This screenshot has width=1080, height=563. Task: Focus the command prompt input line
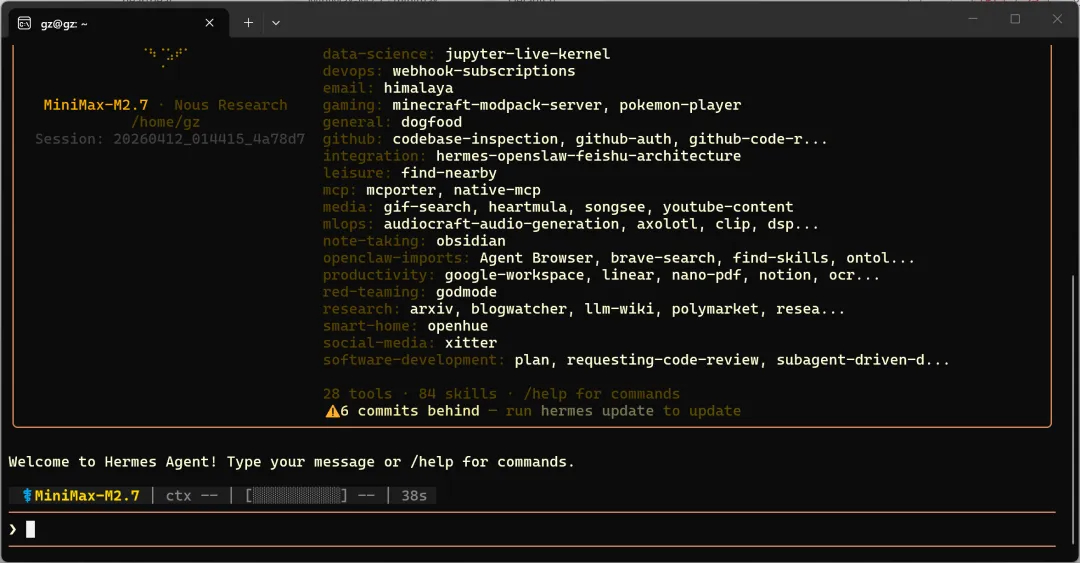pyautogui.click(x=532, y=529)
